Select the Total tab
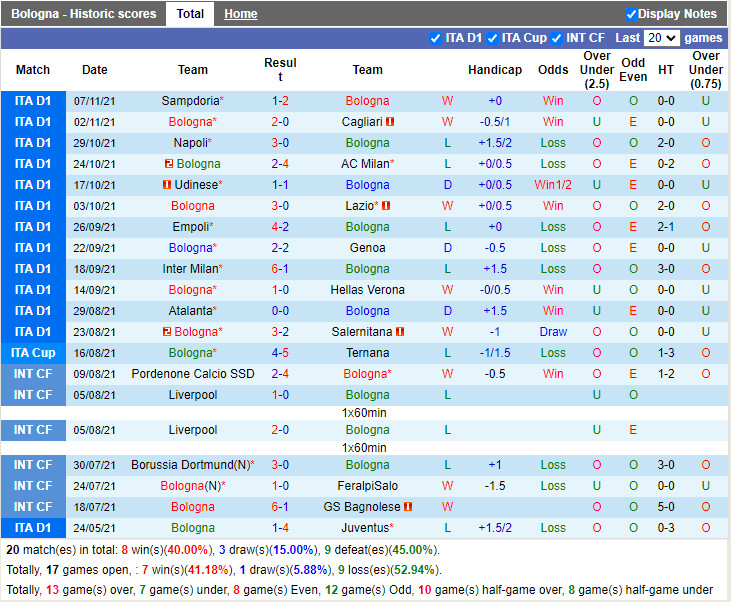731x602 pixels. tap(190, 14)
